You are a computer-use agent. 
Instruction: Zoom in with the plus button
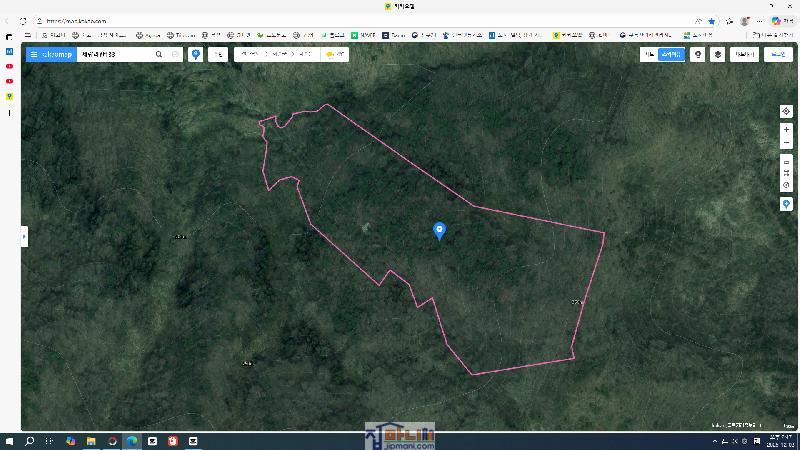click(786, 130)
